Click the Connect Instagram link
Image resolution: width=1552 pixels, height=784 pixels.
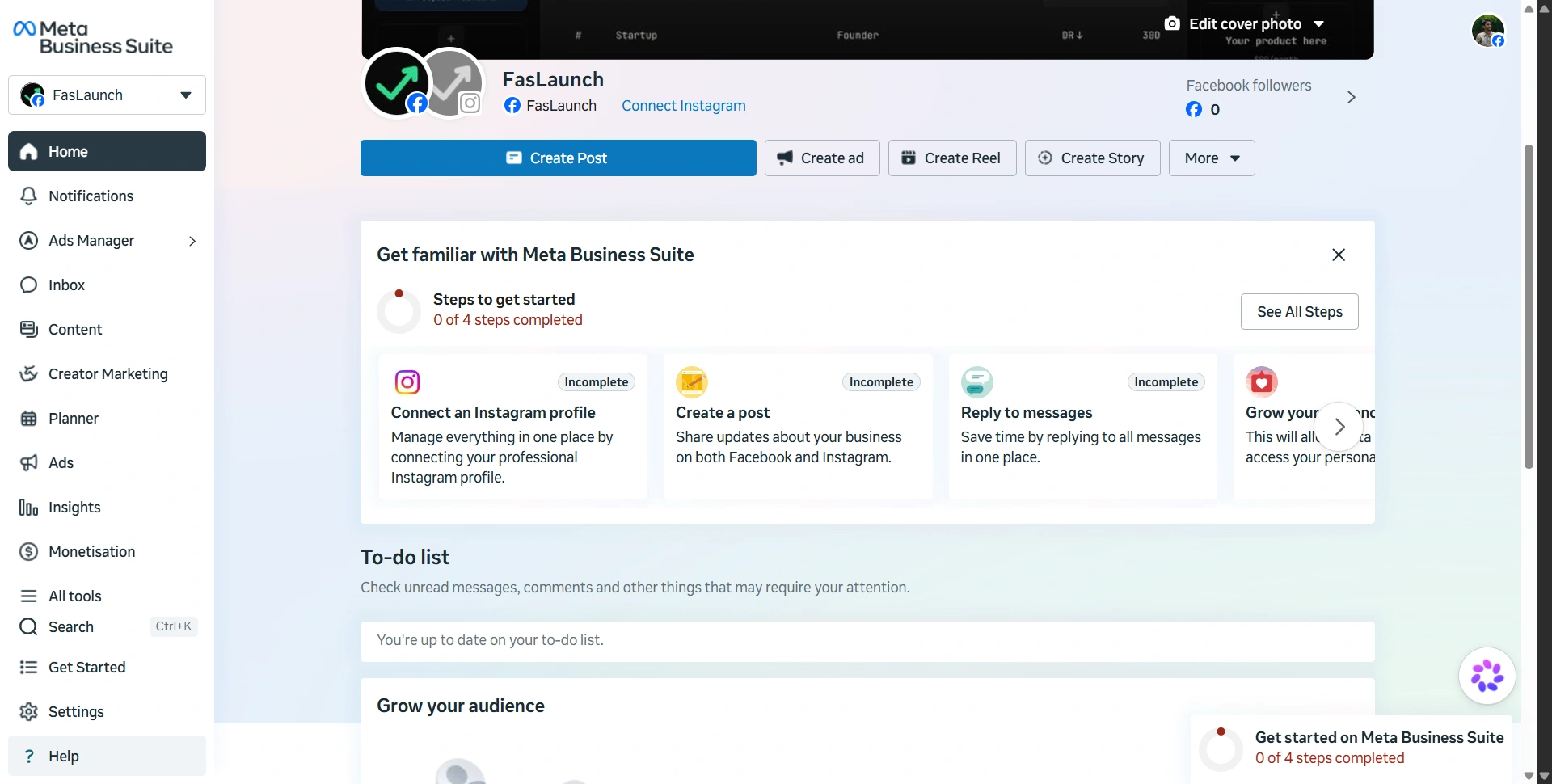coord(684,106)
